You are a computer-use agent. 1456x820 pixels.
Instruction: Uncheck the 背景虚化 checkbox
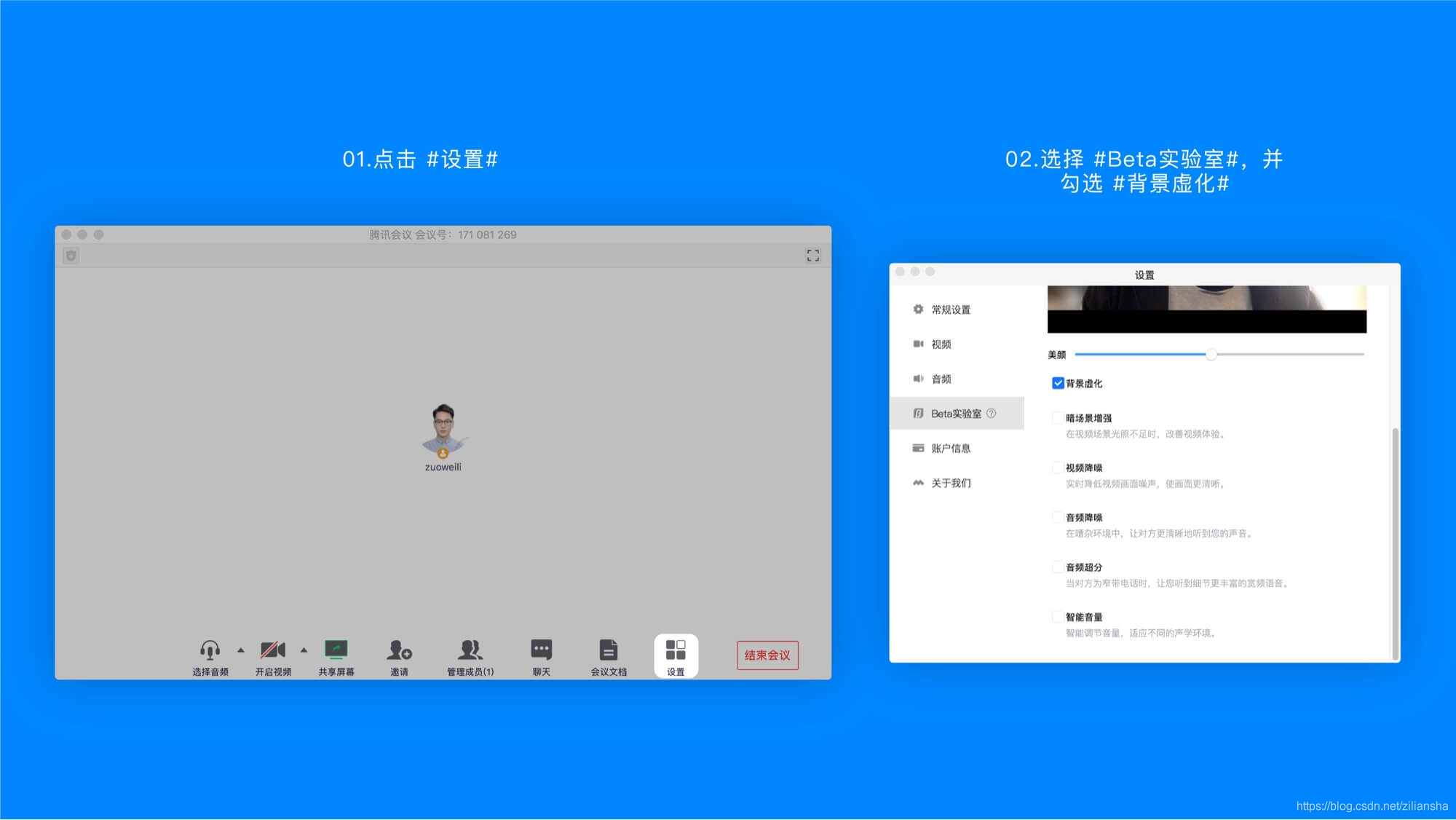point(1058,383)
